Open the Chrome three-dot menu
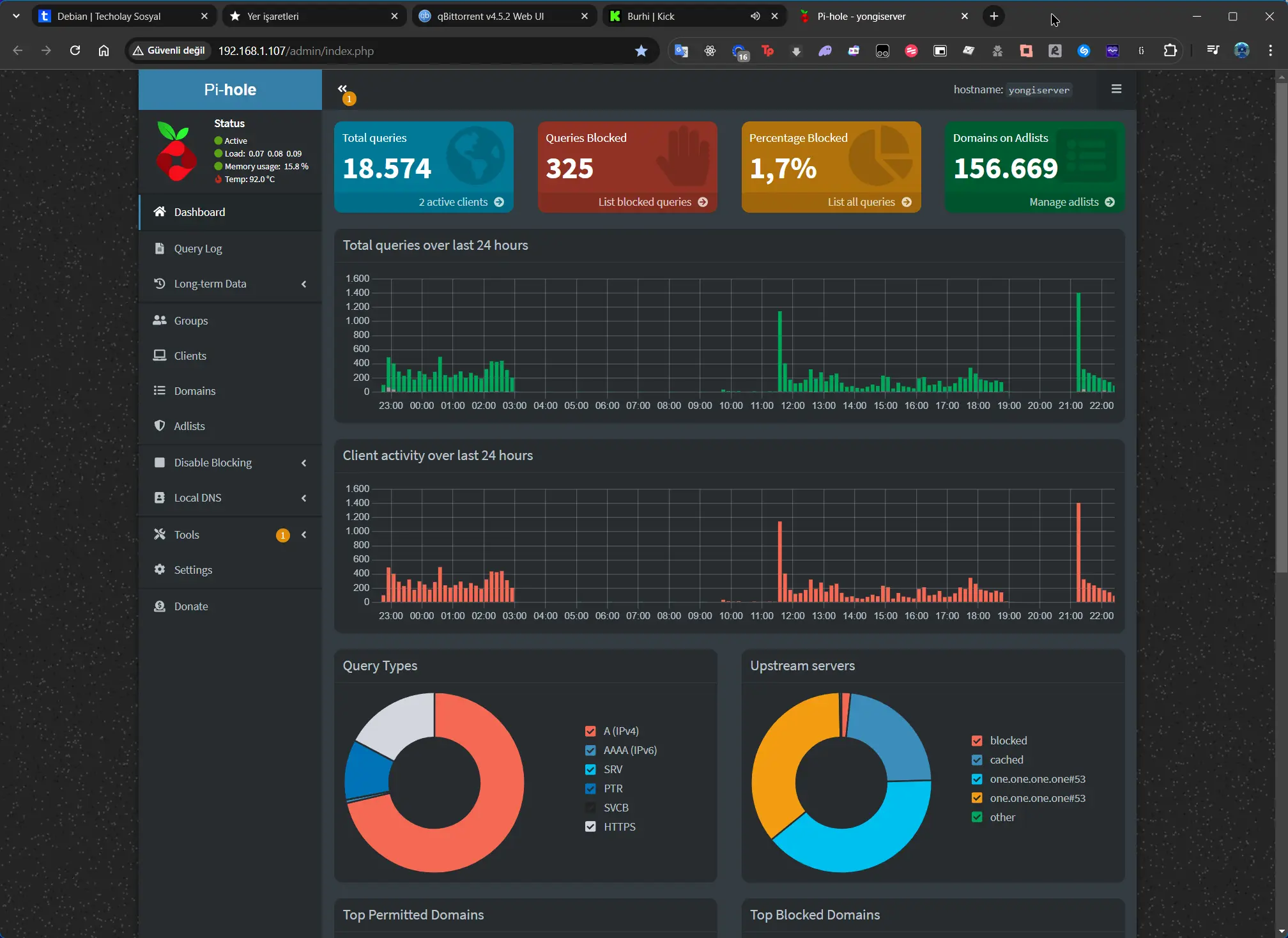Screen dimensions: 1288x938 coord(1270,50)
